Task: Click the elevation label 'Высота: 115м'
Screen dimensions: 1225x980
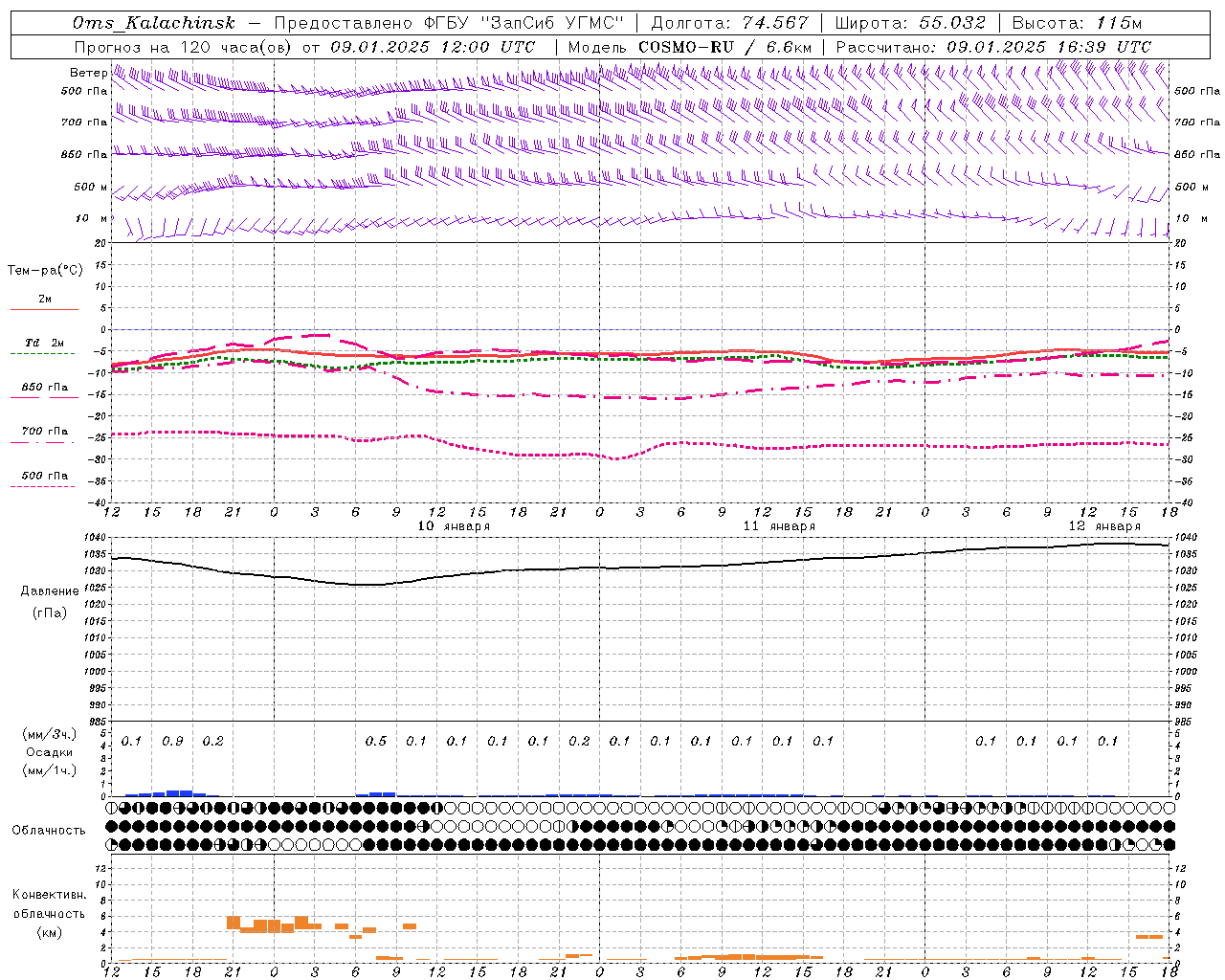Action: tap(1077, 23)
